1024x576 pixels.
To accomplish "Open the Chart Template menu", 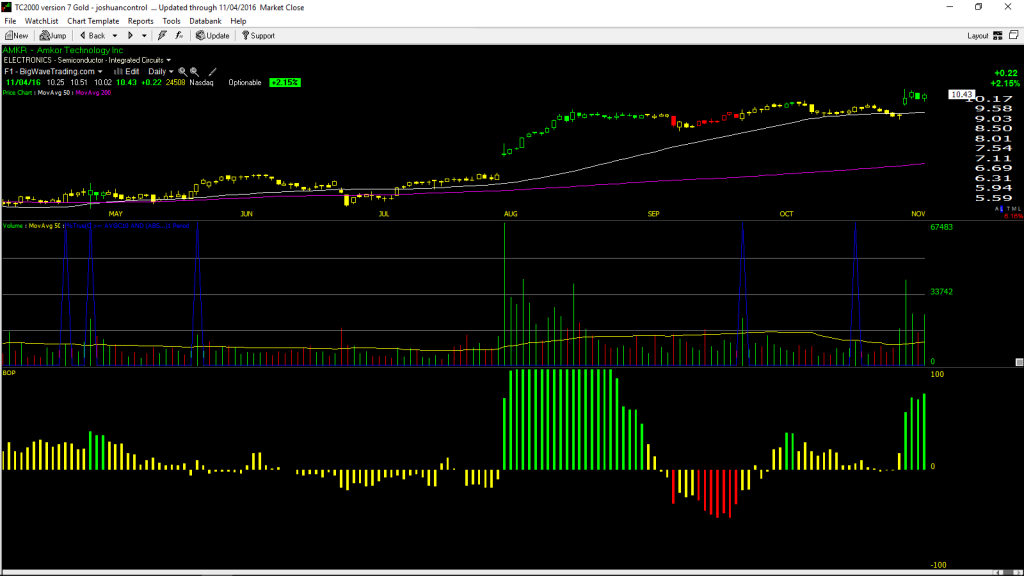I will (93, 21).
